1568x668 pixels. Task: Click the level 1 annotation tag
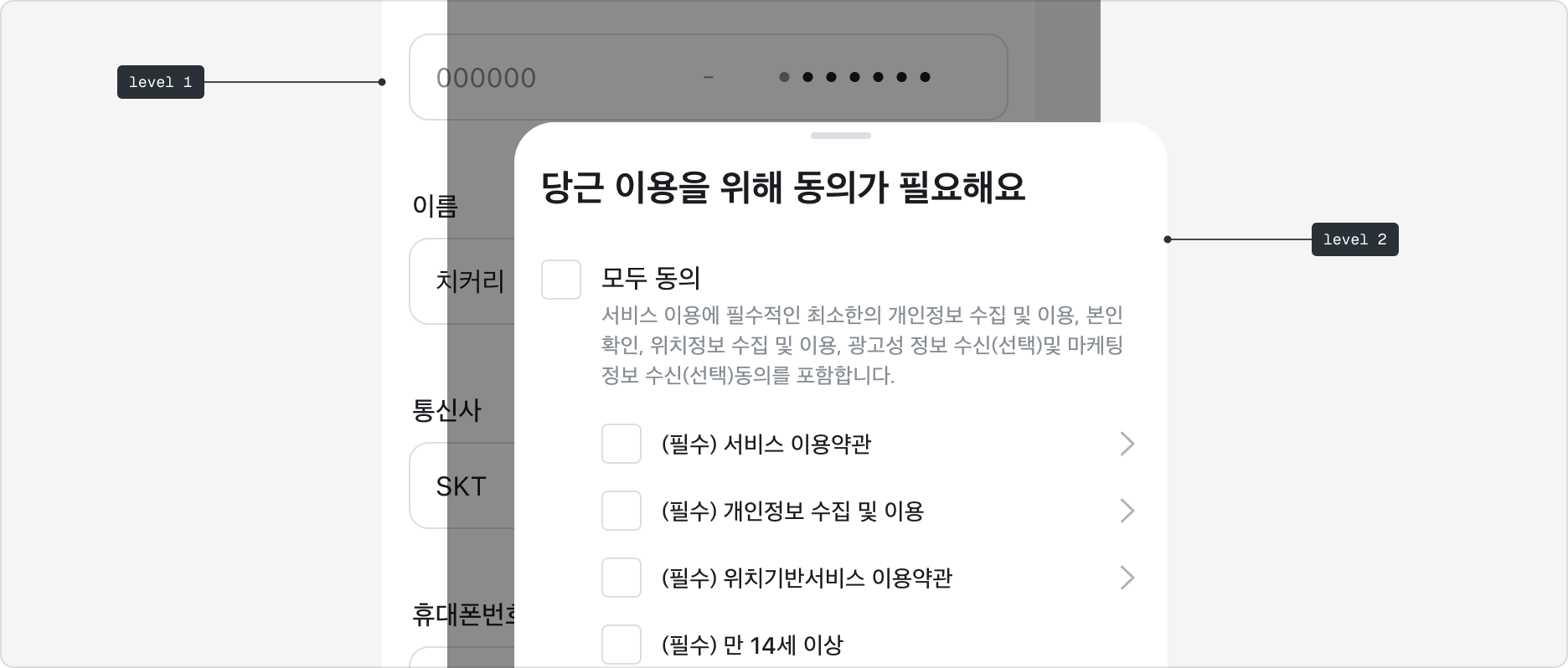coord(160,82)
